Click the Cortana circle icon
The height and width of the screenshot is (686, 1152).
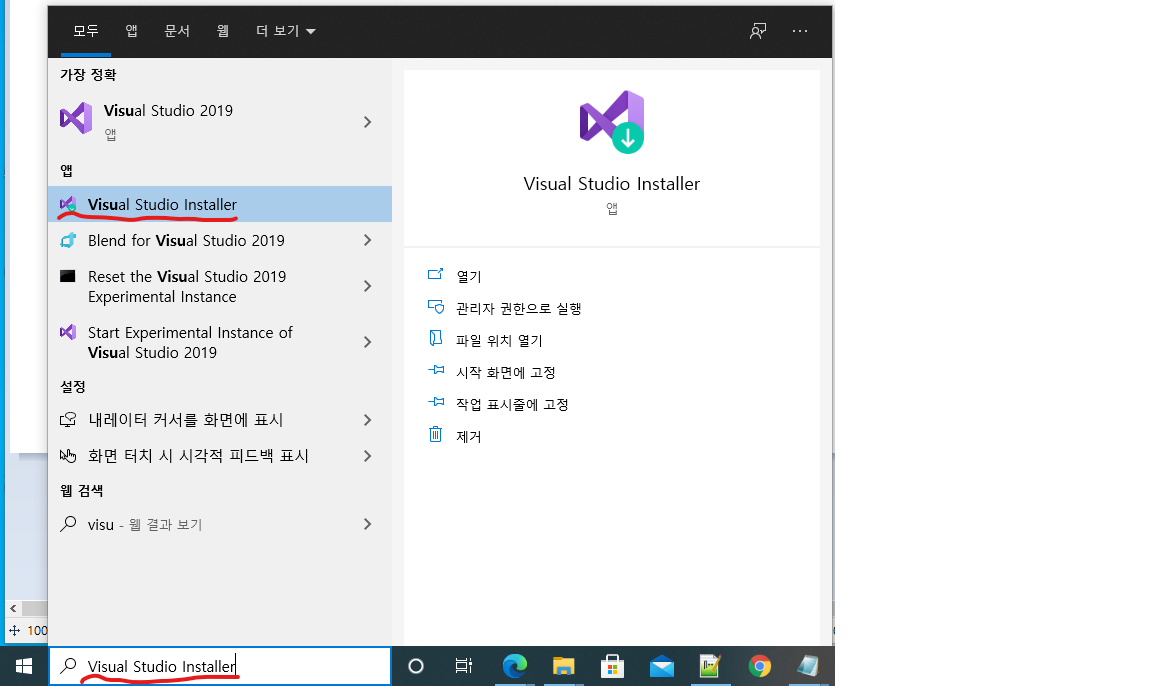[416, 666]
